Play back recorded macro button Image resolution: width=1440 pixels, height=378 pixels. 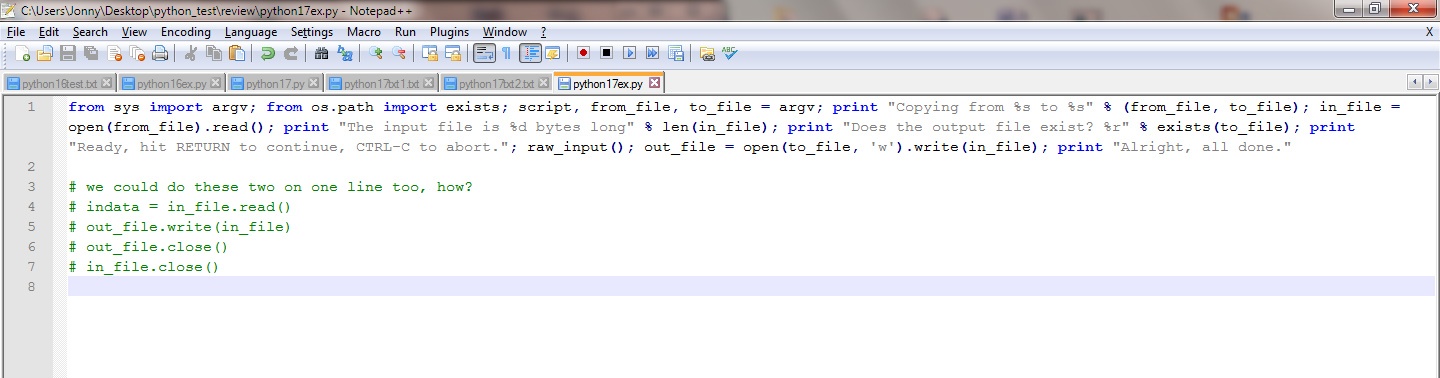pyautogui.click(x=630, y=53)
